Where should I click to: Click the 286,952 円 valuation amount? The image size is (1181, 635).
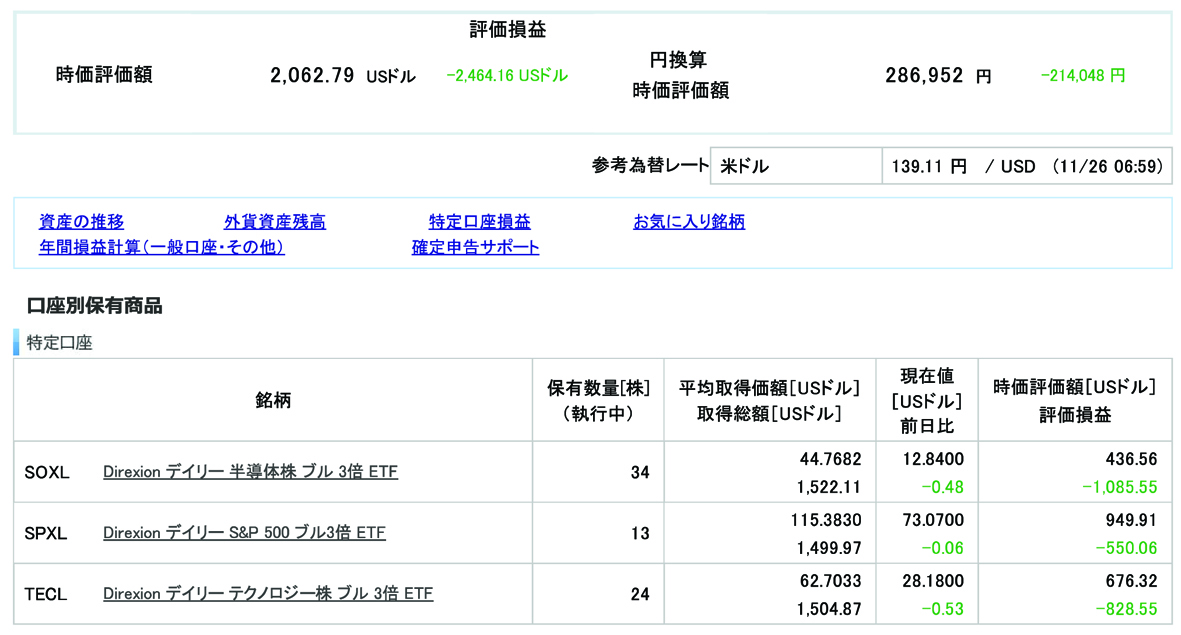click(x=938, y=75)
